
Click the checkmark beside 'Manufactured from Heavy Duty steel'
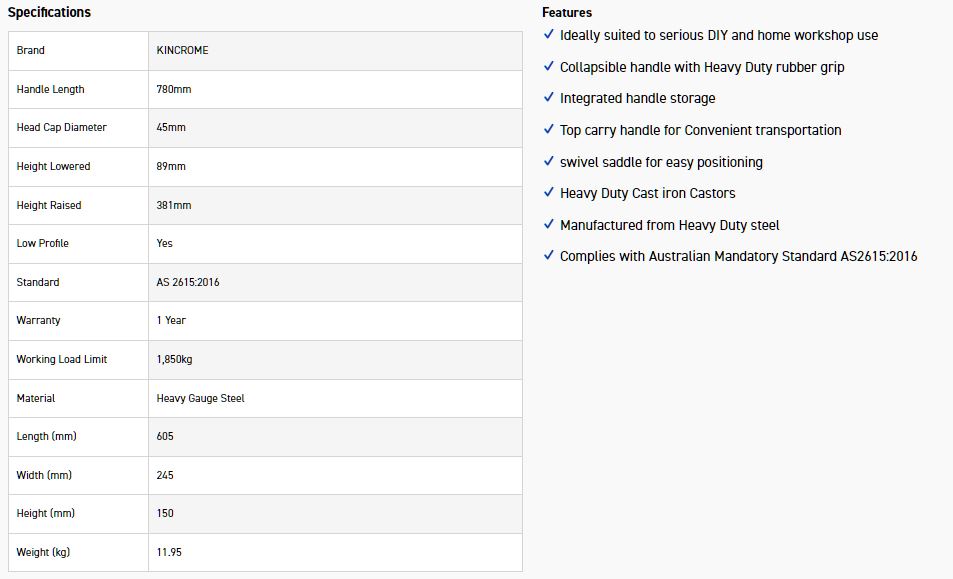(548, 225)
